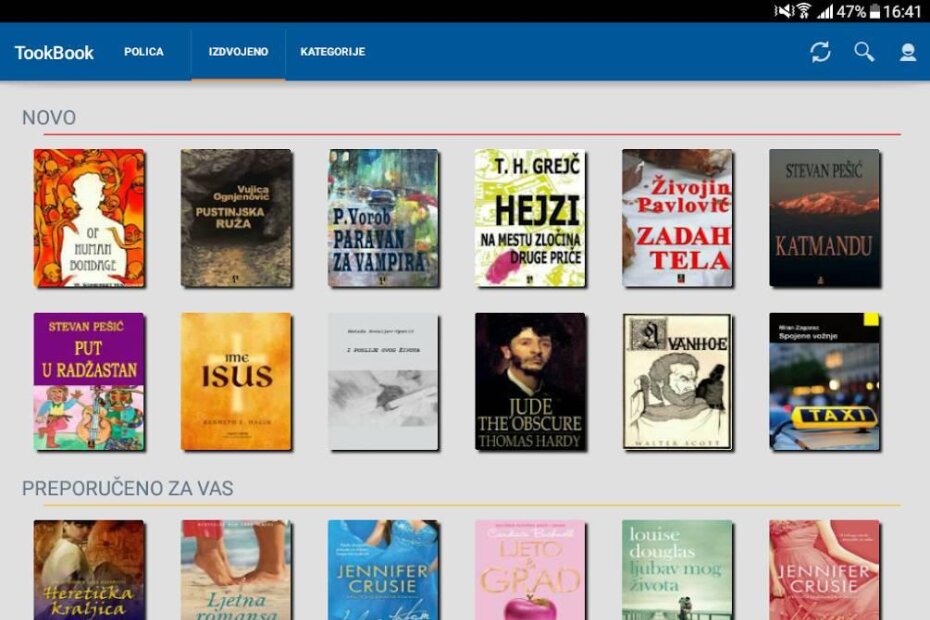Select the blue Jennifer Crusie cover

pyautogui.click(x=383, y=570)
